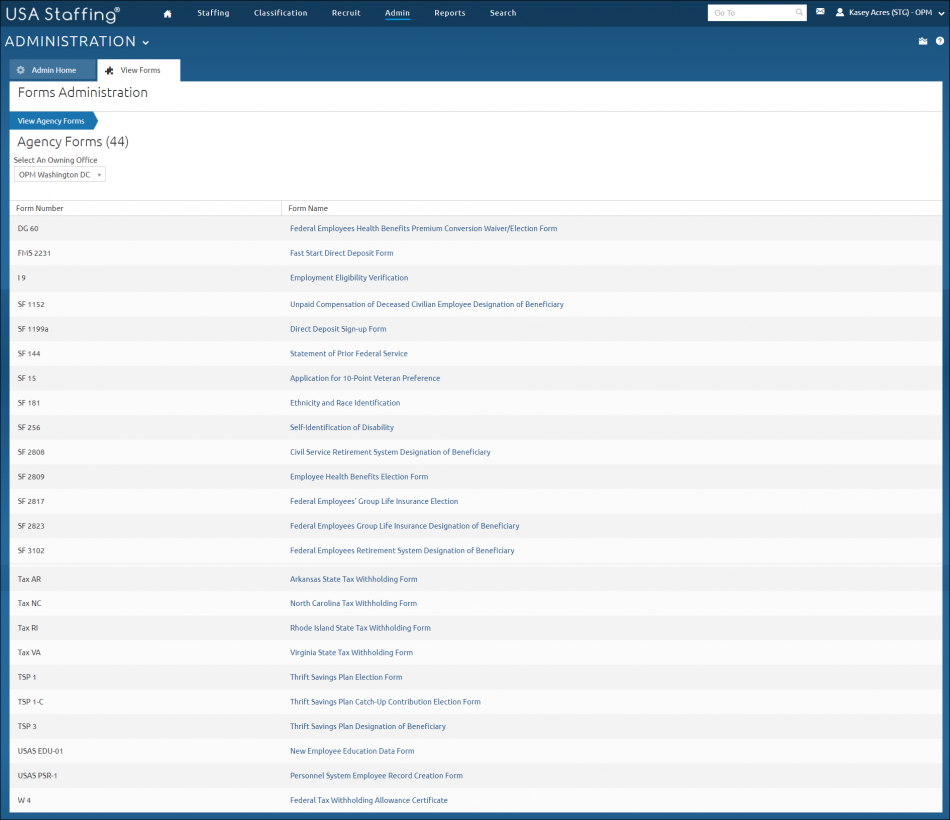Open Virginia State Tax Withholding Form link
The image size is (950, 820).
(351, 653)
